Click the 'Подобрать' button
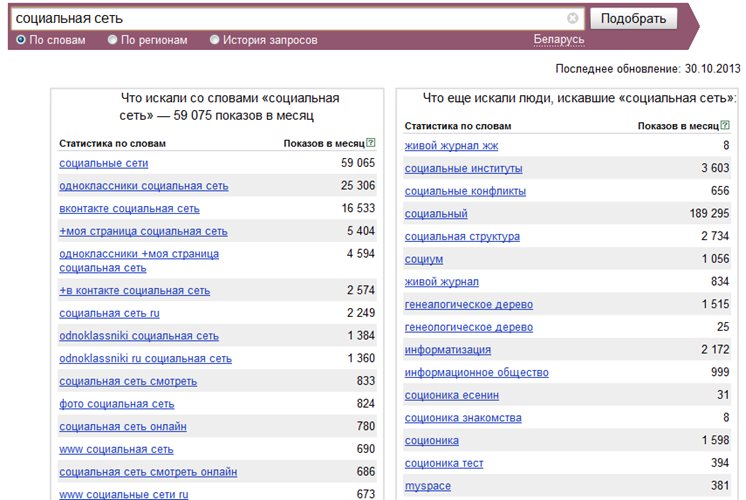Viewport: 746px width, 500px height. pos(633,19)
